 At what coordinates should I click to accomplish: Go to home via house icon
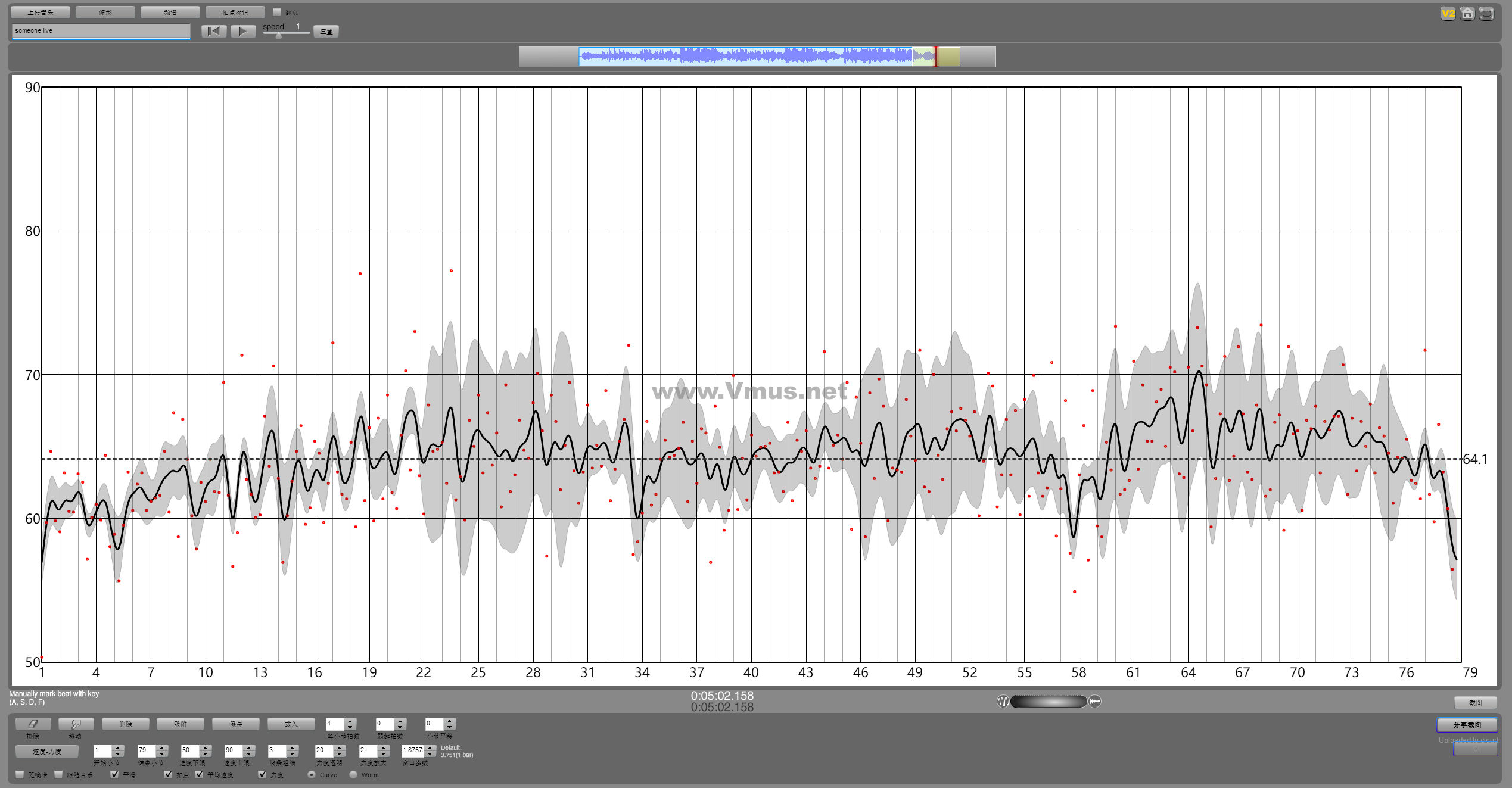tap(1467, 13)
